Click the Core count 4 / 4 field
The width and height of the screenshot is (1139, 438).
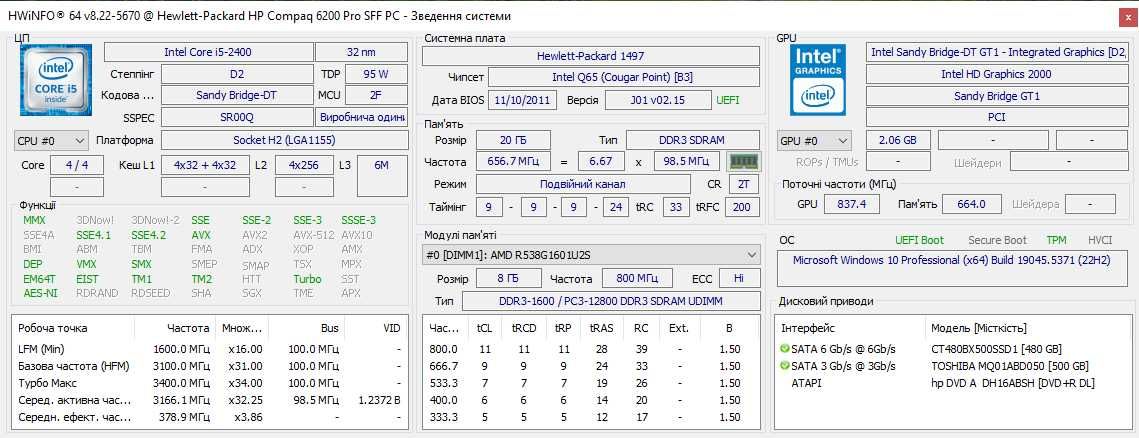[77, 165]
